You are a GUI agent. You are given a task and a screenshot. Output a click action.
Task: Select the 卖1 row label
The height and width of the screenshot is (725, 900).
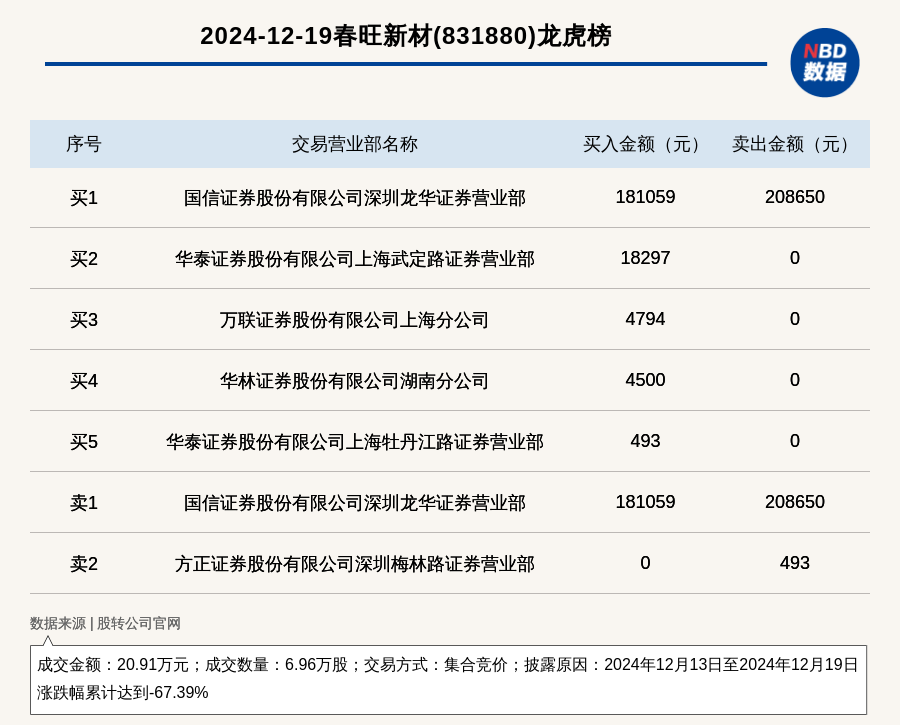pyautogui.click(x=84, y=503)
